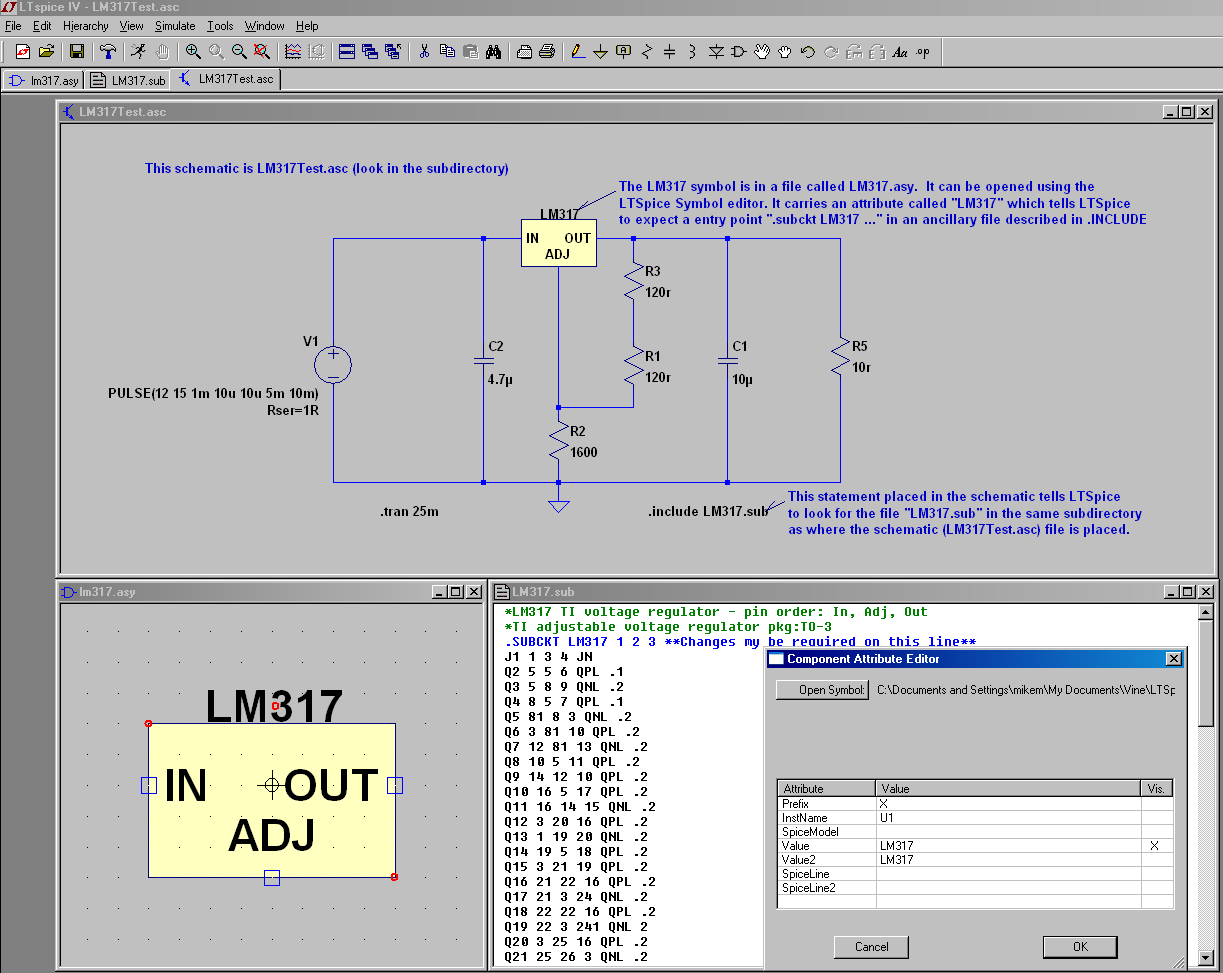Toggle visibility of the SpiceModel attribute
1223x973 pixels.
(x=1156, y=832)
